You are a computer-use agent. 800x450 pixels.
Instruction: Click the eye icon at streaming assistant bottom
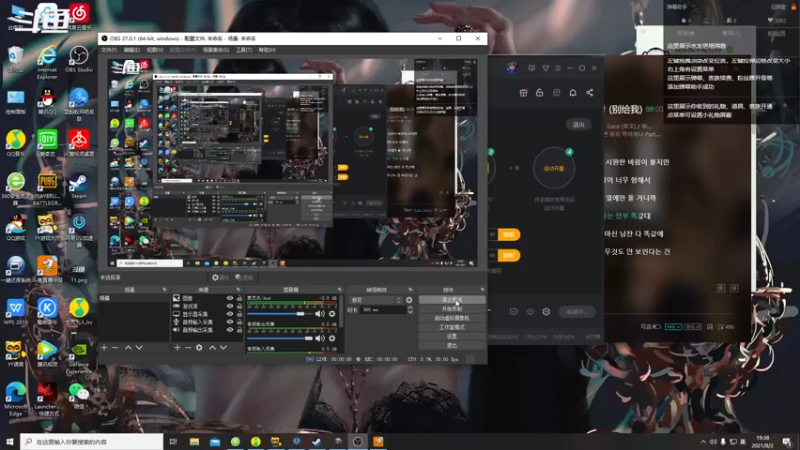(530, 311)
